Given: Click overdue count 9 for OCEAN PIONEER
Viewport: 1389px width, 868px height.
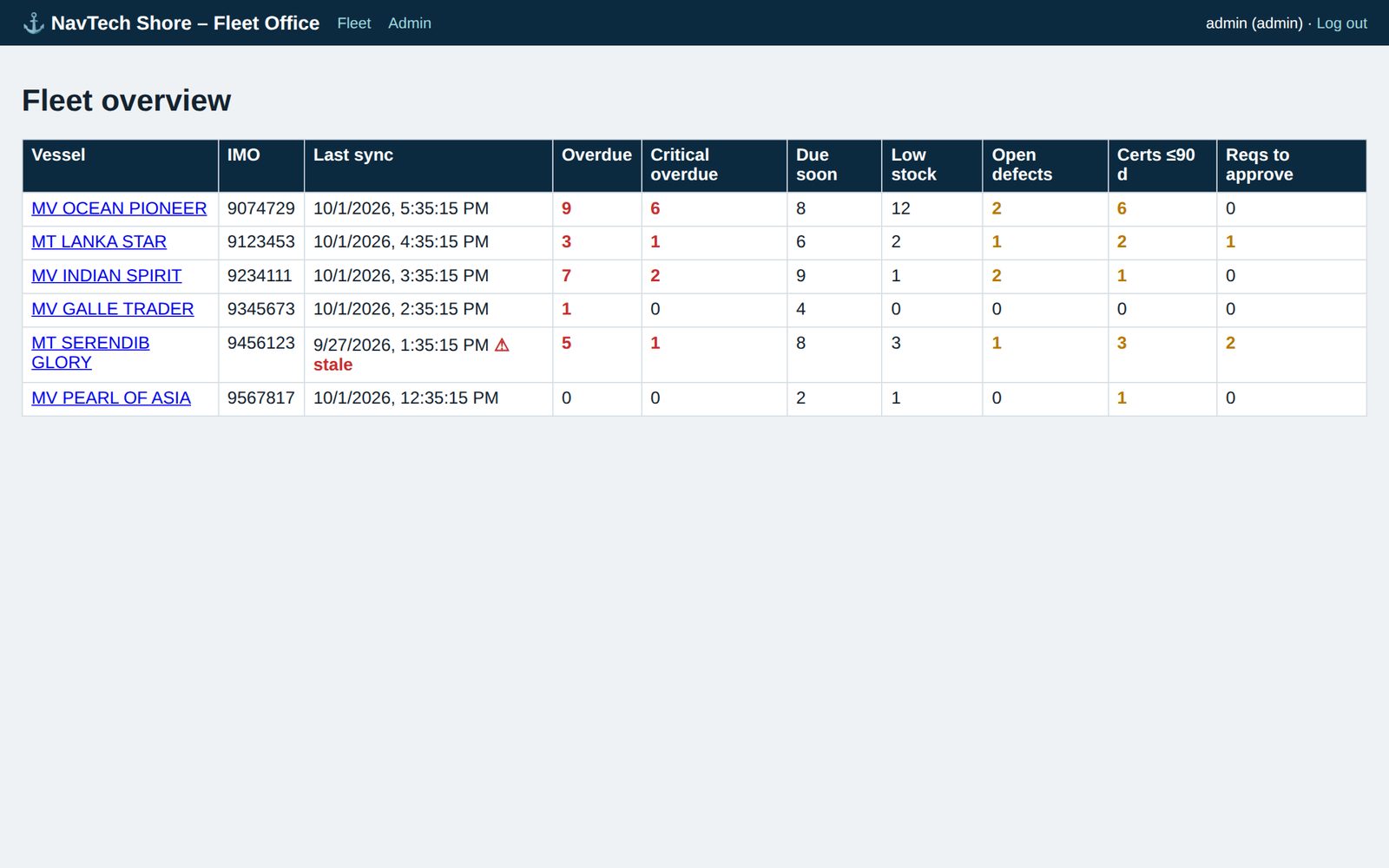Looking at the screenshot, I should coord(567,208).
